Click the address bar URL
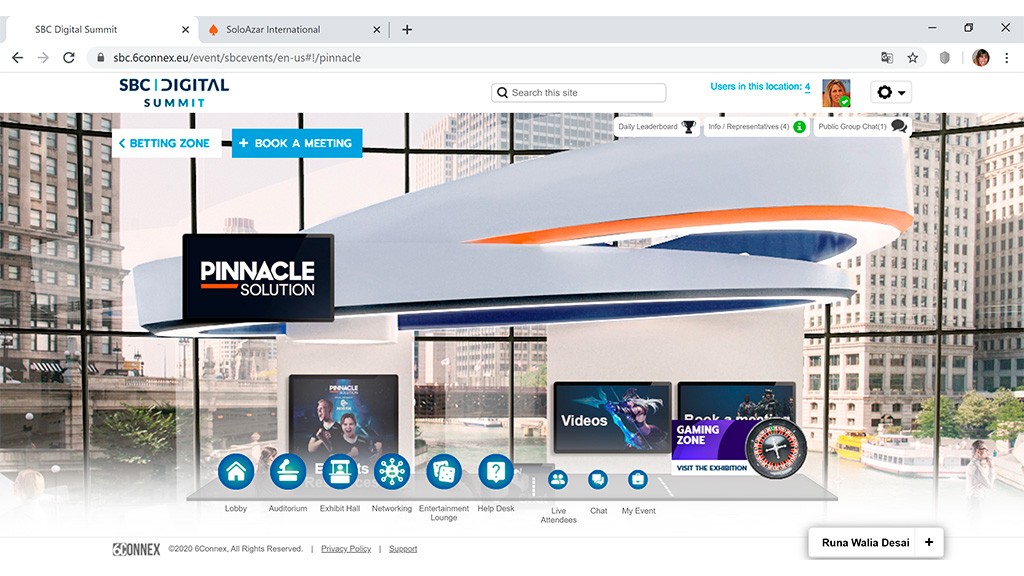This screenshot has width=1024, height=576. click(237, 57)
